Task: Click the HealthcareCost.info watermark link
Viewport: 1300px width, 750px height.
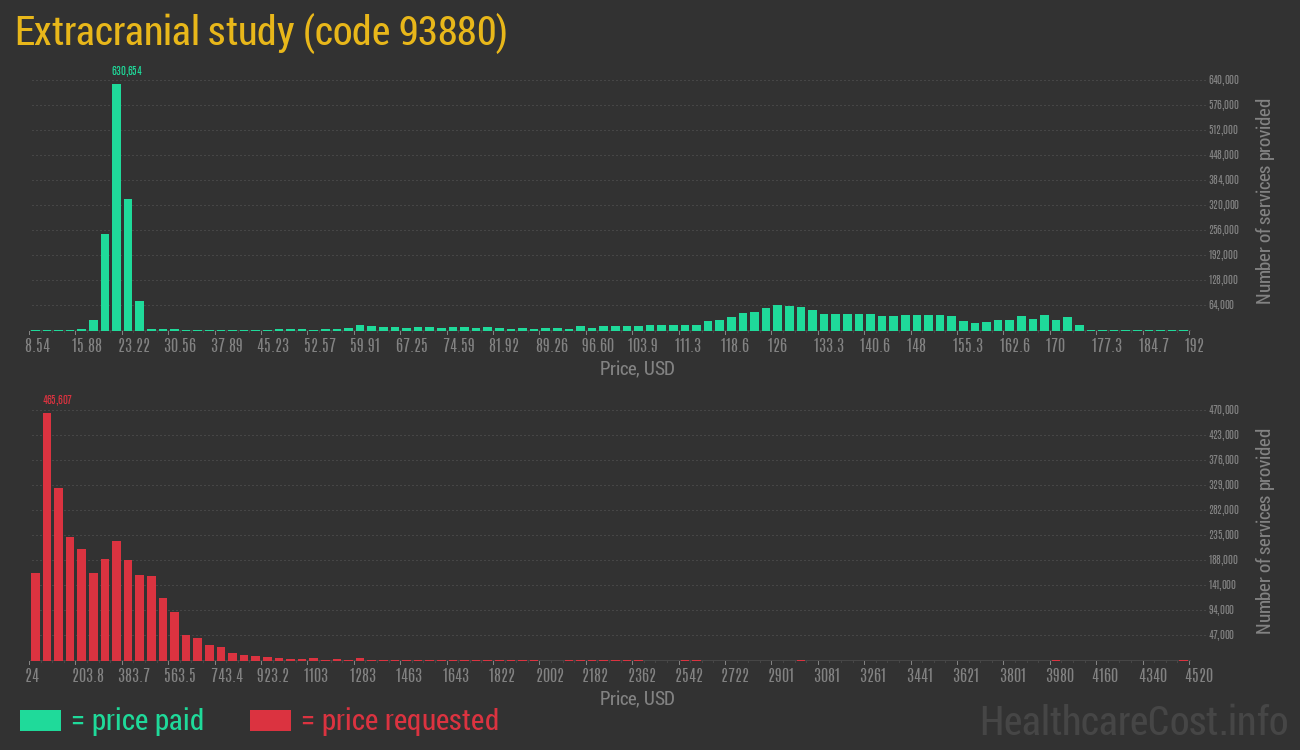Action: click(1133, 720)
